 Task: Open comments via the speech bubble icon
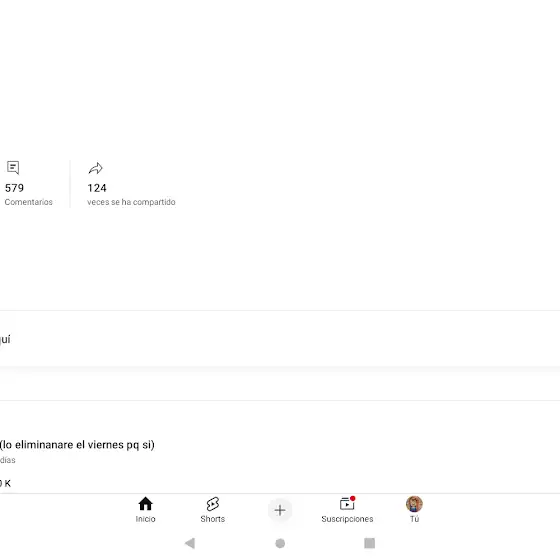(x=13, y=168)
